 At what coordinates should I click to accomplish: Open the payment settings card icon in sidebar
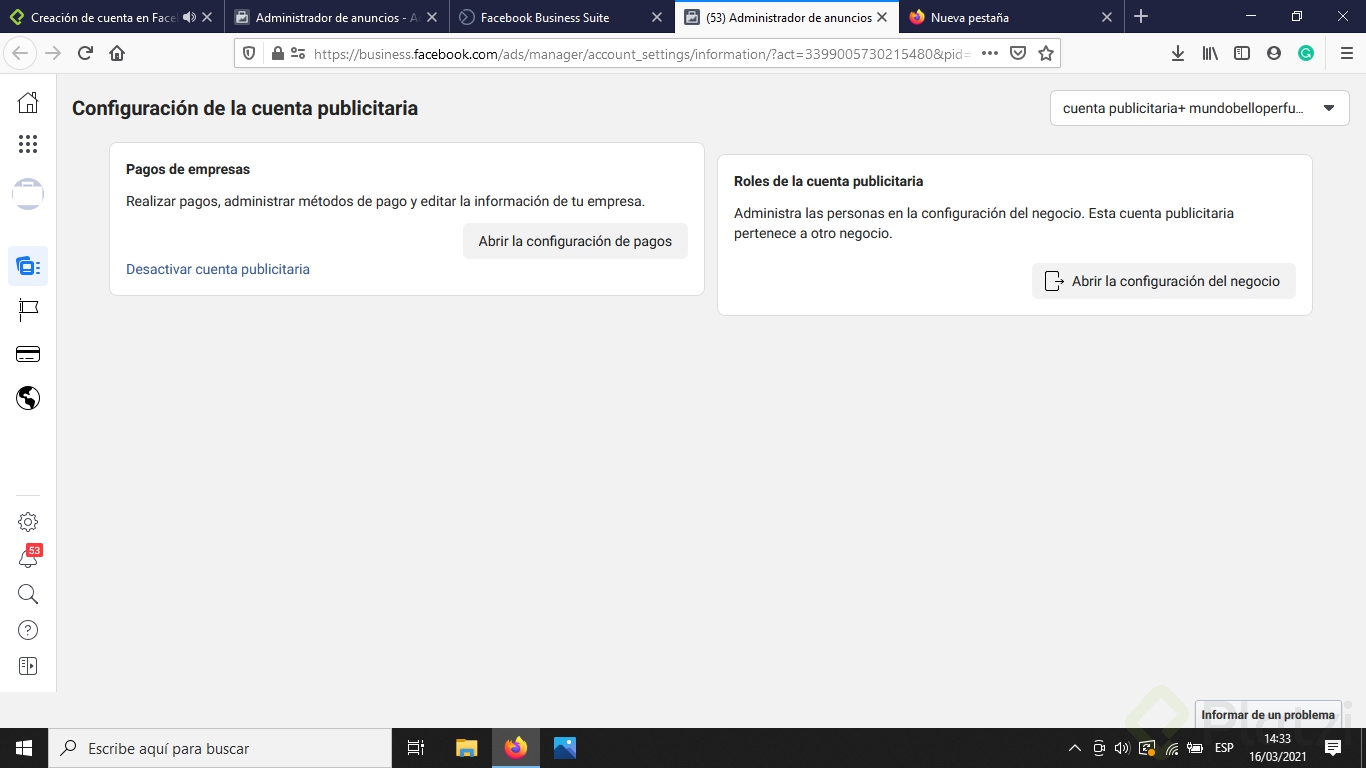(x=28, y=354)
